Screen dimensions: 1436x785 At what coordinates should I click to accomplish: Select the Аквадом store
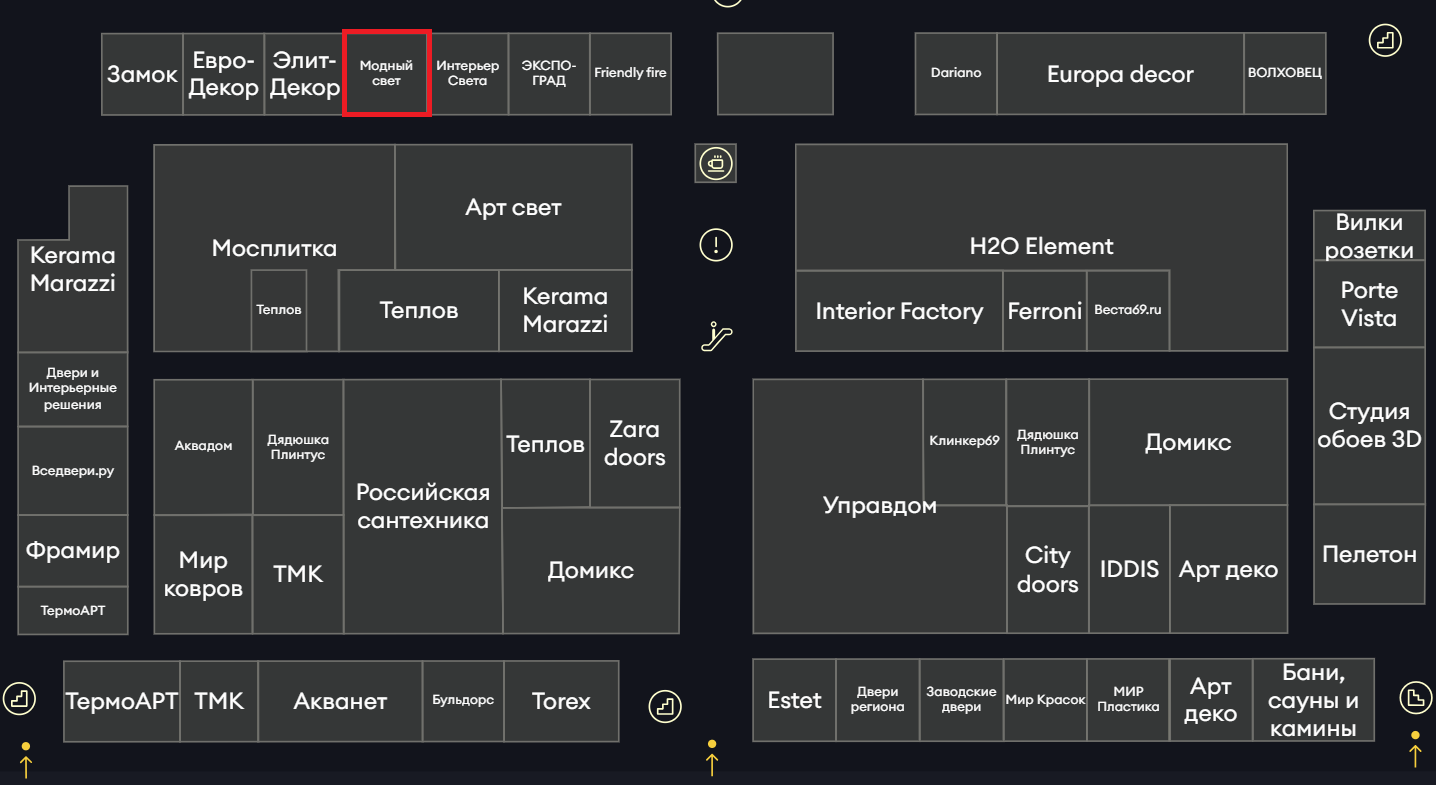pyautogui.click(x=203, y=447)
